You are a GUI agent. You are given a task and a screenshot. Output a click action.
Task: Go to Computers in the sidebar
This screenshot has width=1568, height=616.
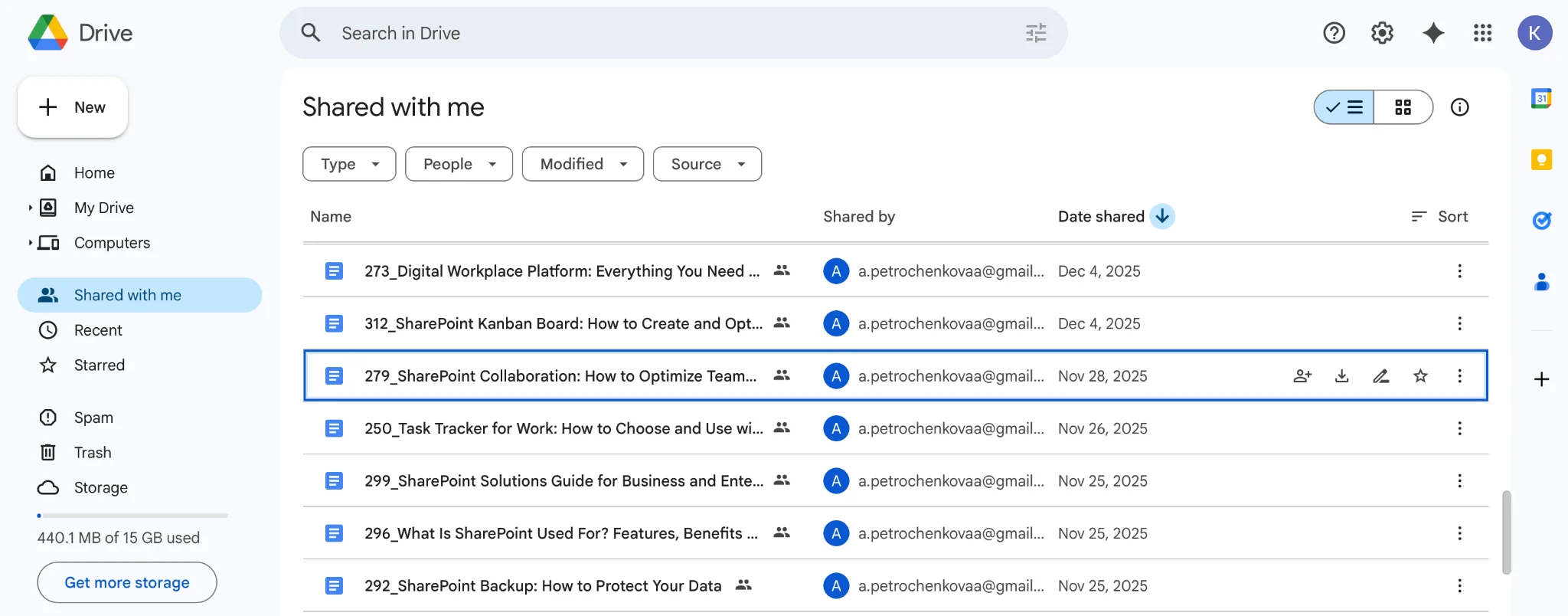click(139, 243)
